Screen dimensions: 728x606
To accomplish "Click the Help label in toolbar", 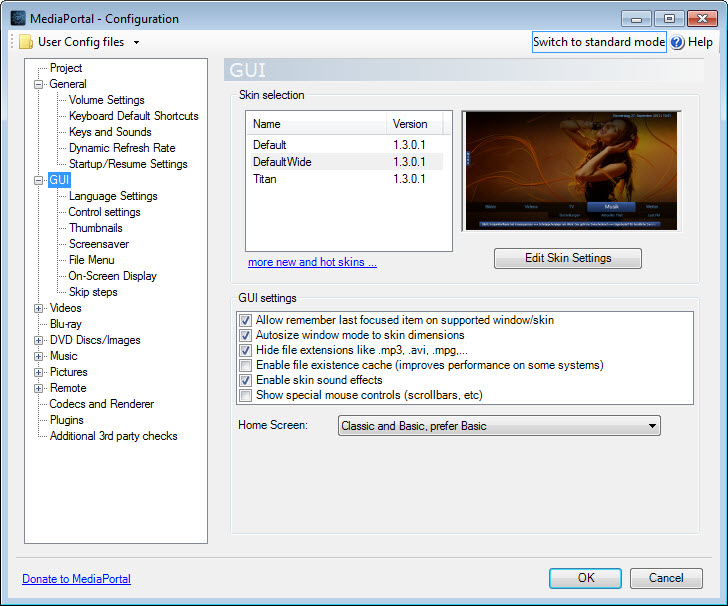I will tap(700, 42).
